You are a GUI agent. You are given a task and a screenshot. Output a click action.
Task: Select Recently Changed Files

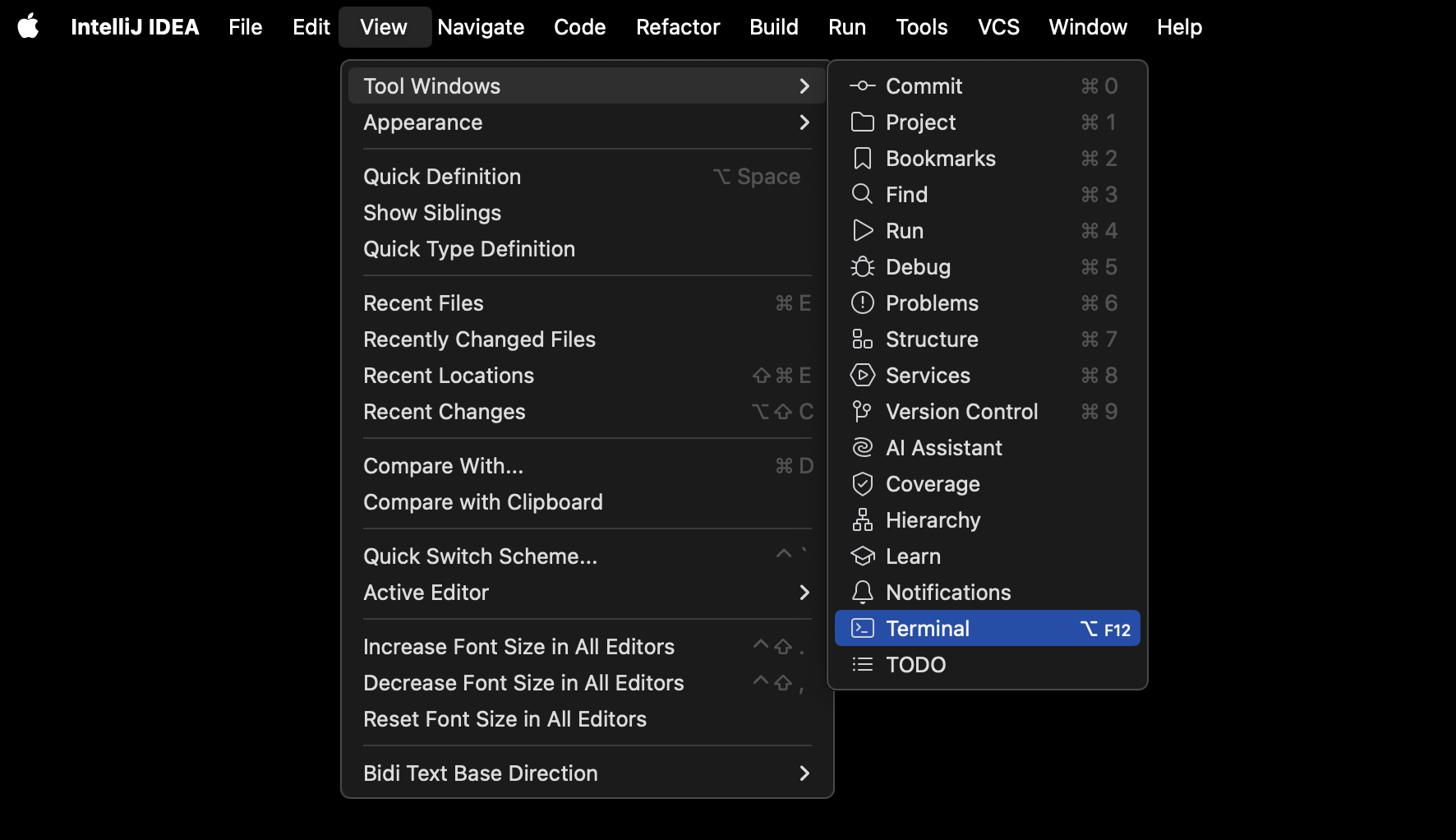point(479,339)
